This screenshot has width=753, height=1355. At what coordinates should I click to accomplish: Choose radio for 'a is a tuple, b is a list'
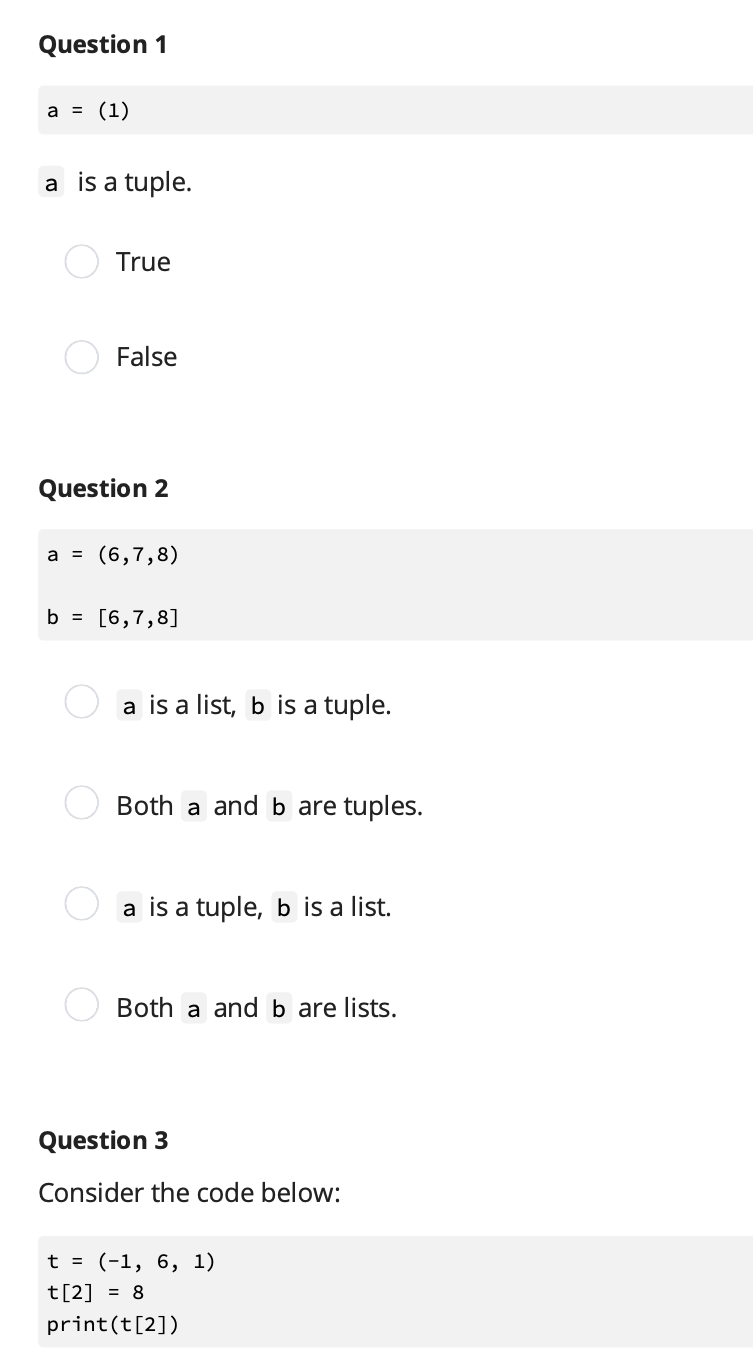tap(82, 905)
